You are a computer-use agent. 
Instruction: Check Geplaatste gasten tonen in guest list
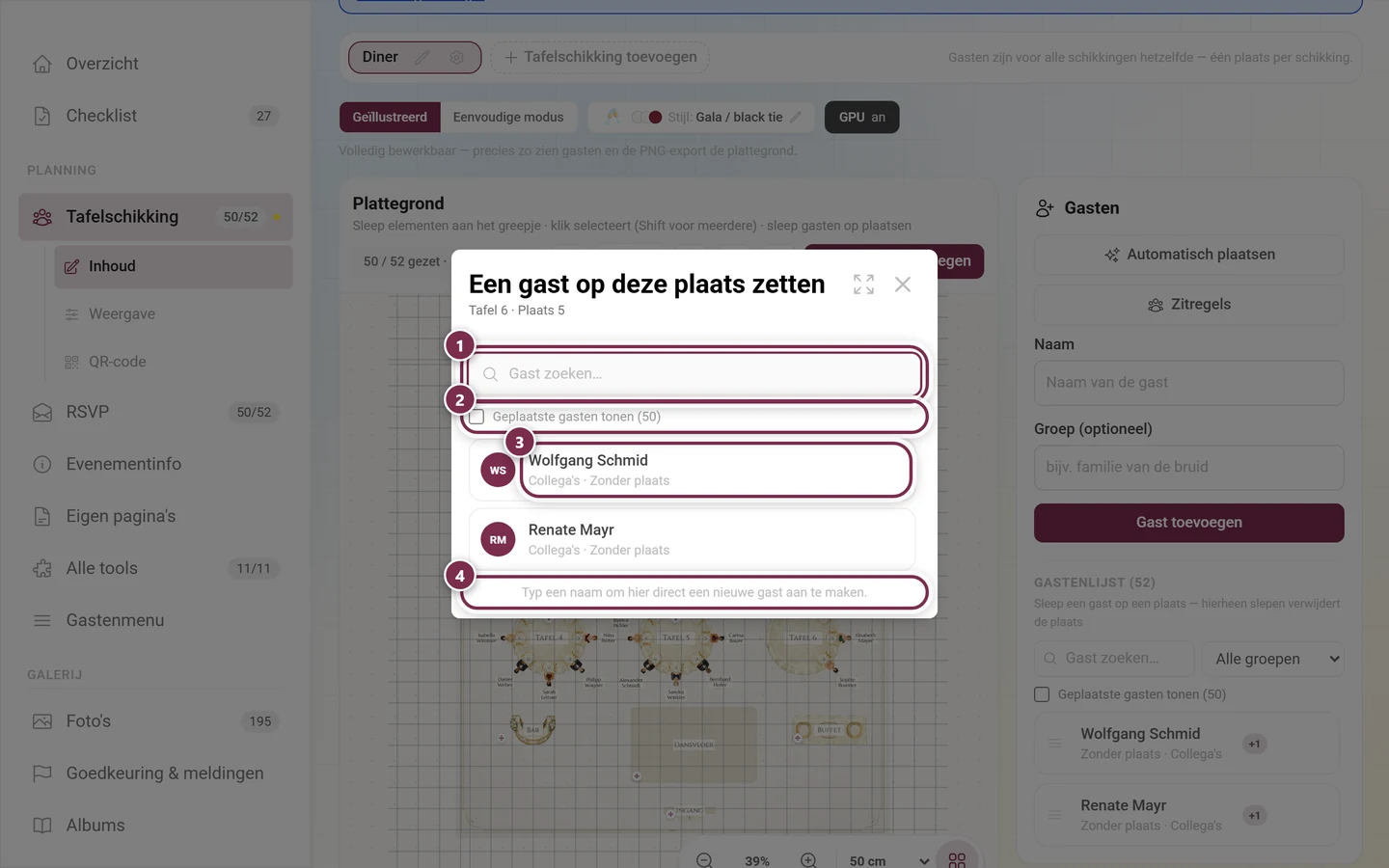pyautogui.click(x=1042, y=694)
